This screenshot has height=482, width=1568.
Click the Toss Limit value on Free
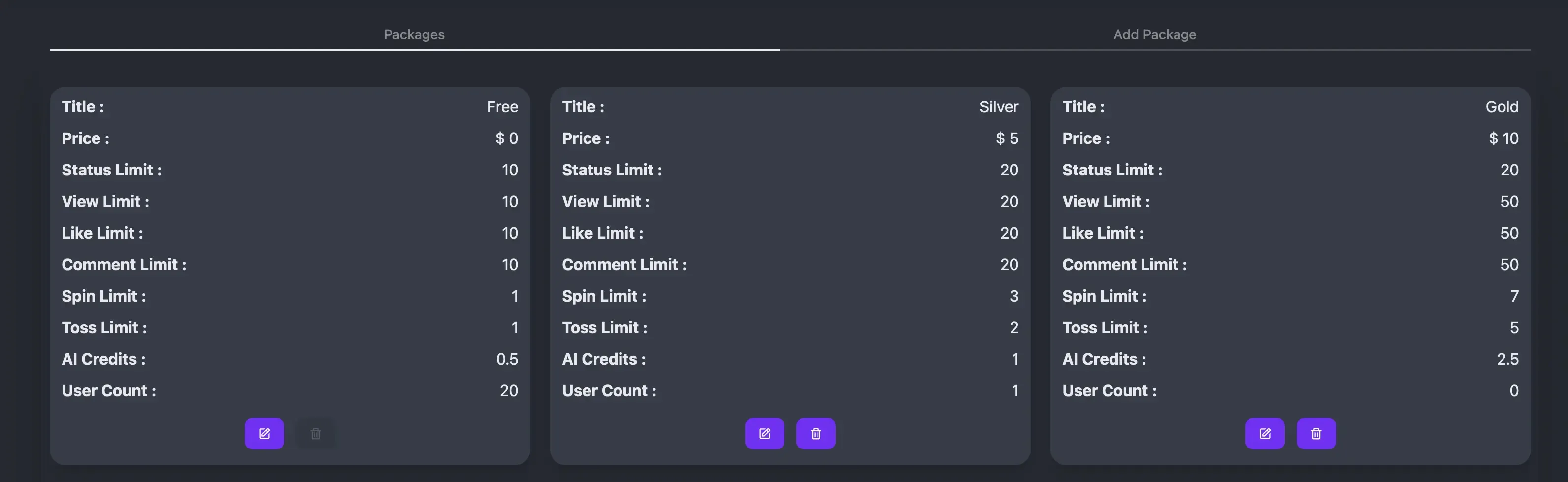(514, 327)
